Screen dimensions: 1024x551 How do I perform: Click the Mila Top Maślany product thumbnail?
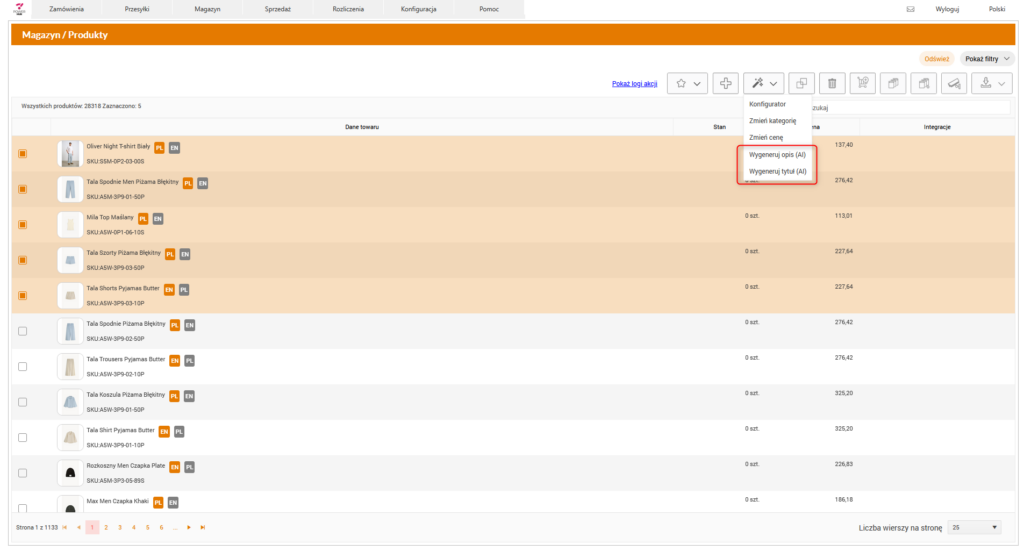click(70, 224)
